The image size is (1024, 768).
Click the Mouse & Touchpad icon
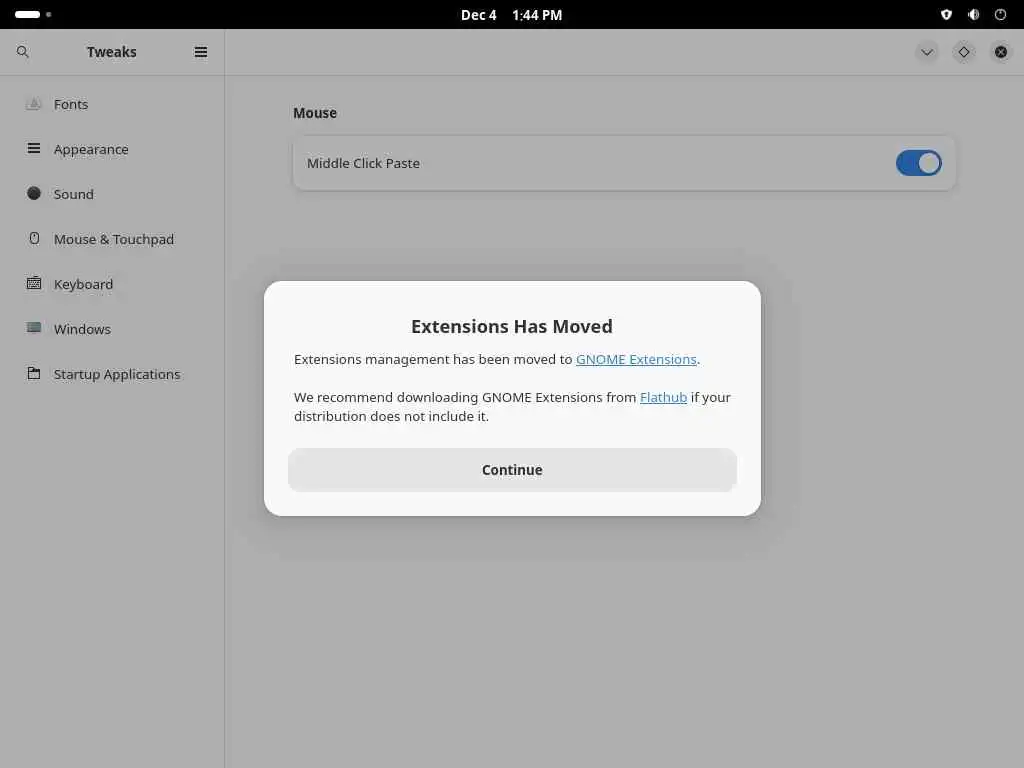(34, 238)
